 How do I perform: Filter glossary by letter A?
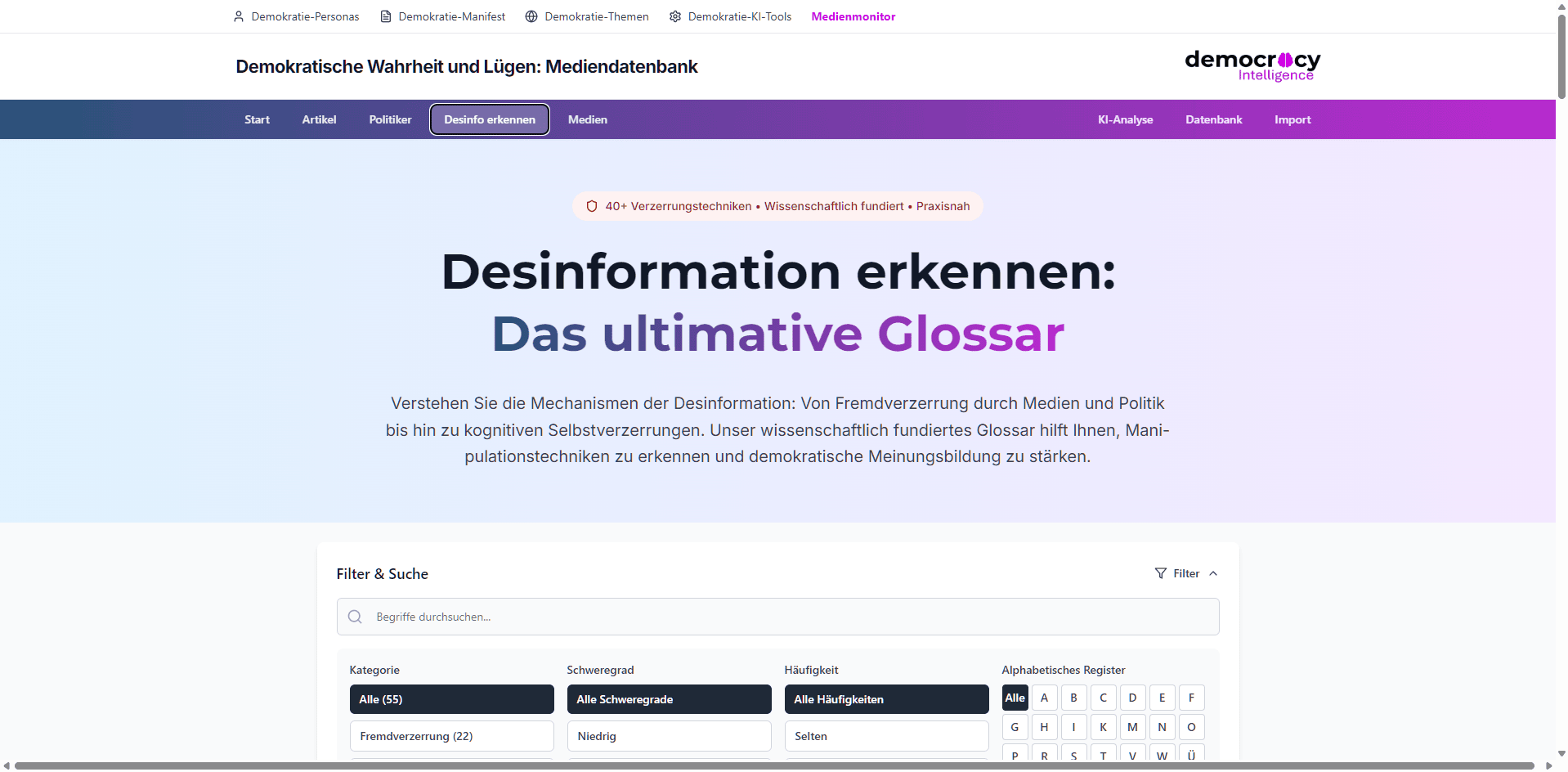[1044, 698]
